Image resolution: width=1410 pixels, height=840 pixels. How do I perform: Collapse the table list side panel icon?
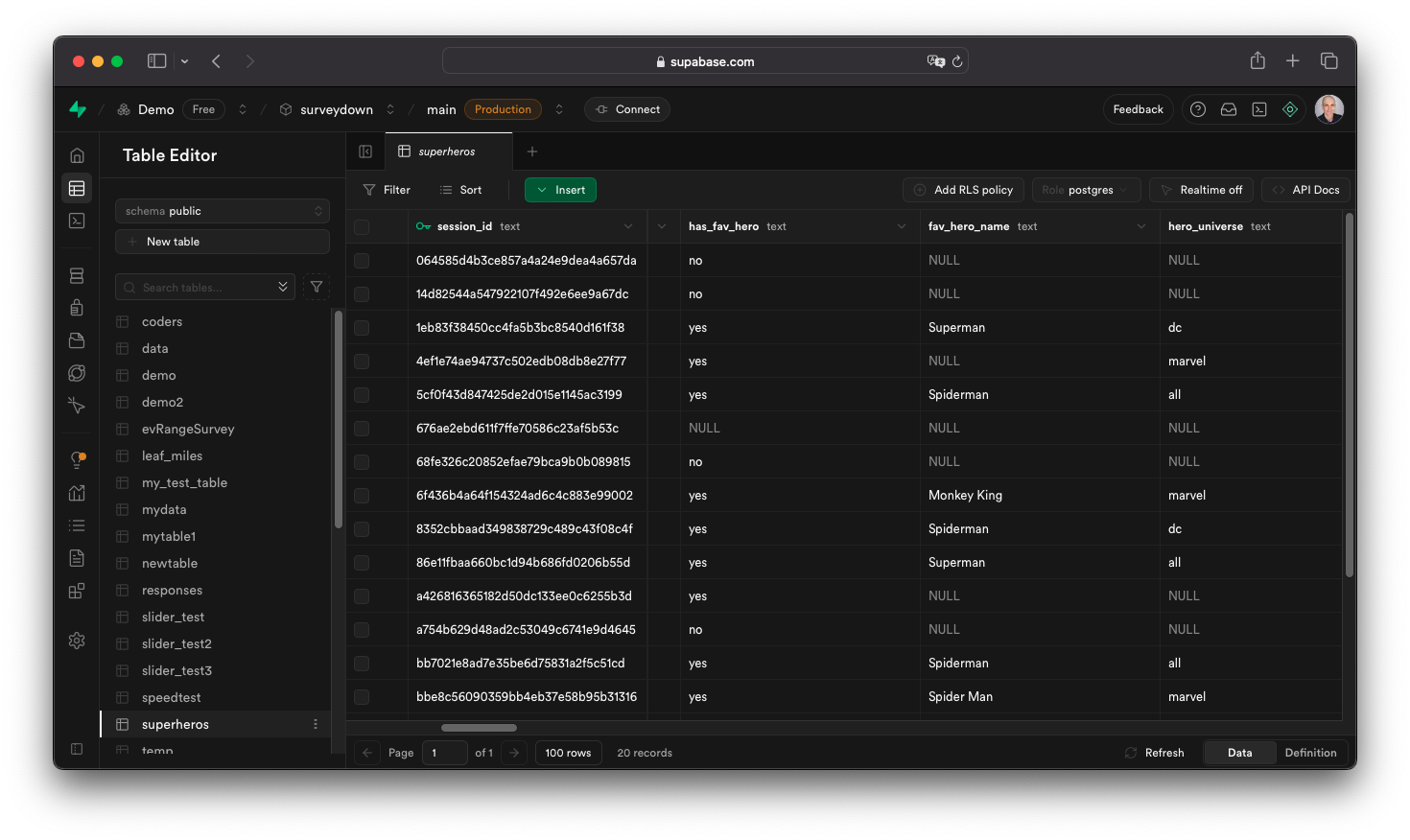click(365, 152)
